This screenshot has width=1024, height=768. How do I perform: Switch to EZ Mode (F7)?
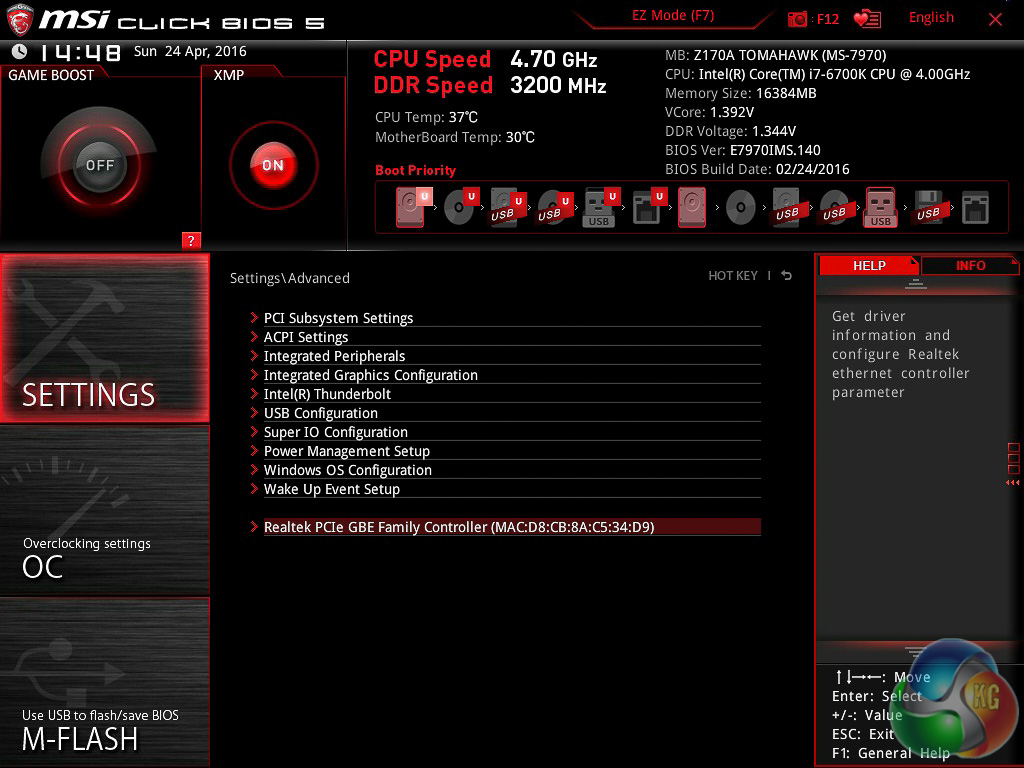pos(673,16)
